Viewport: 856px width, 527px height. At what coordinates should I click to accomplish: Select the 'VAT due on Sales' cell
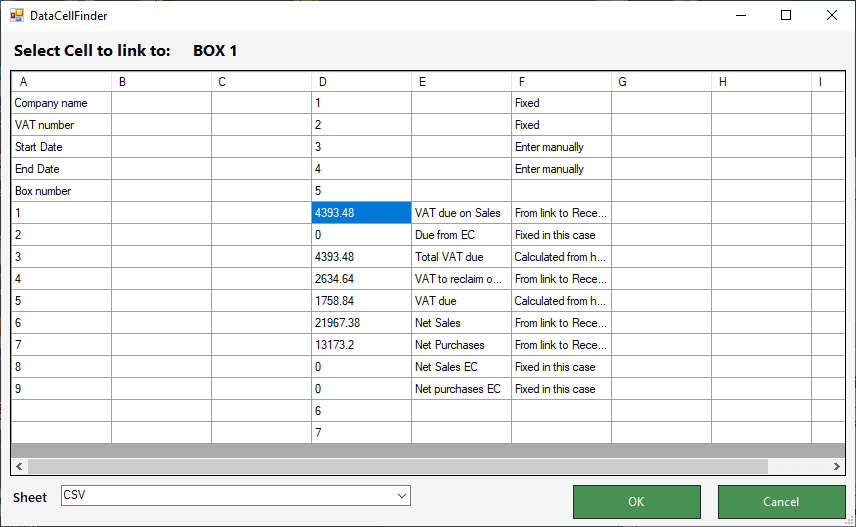(x=461, y=212)
